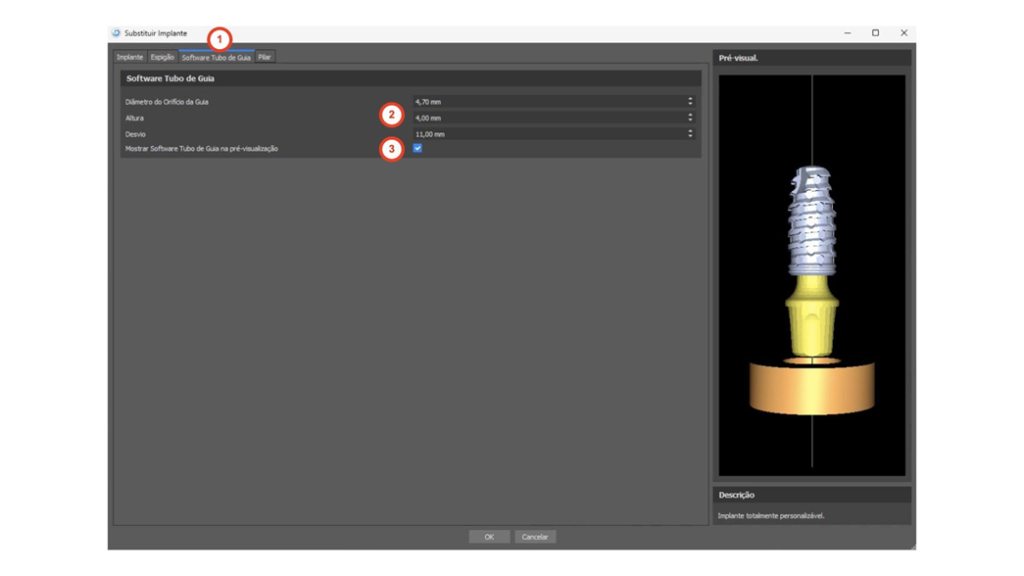
Task: Click the numbered marker 3 annotation
Action: coord(392,149)
